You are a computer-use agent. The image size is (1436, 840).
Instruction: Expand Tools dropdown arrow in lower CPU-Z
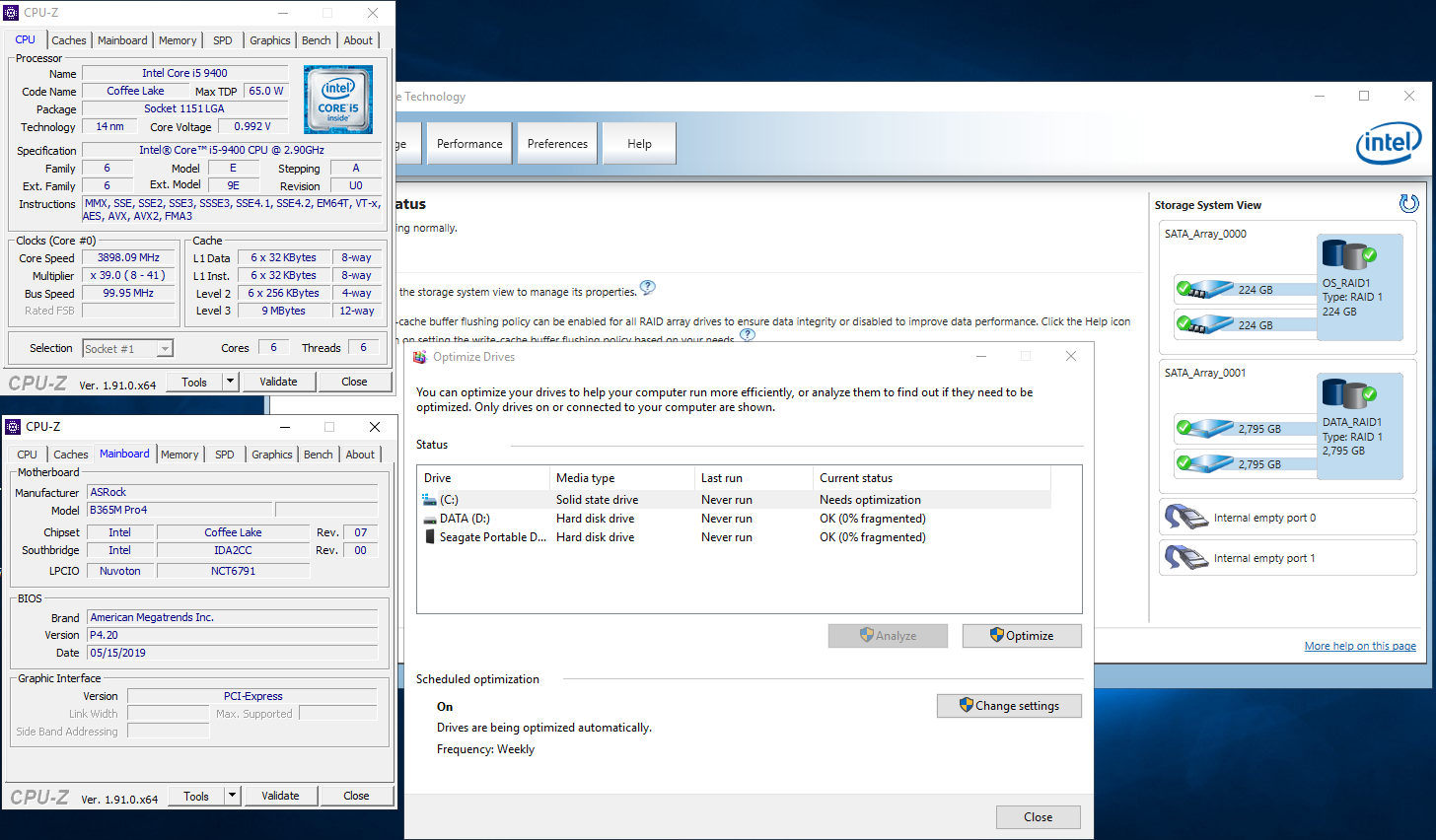tap(233, 796)
